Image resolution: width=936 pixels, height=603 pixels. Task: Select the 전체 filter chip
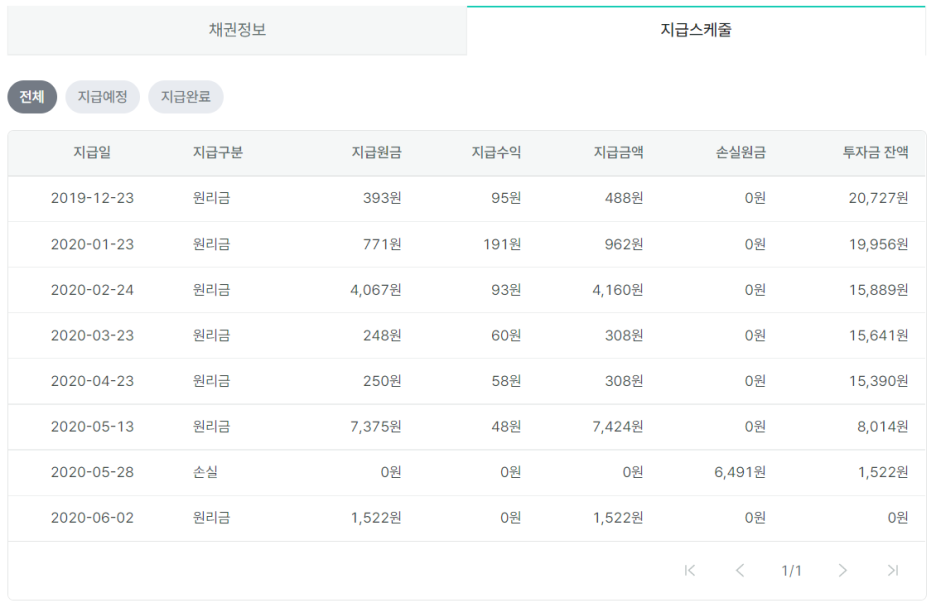pyautogui.click(x=32, y=97)
